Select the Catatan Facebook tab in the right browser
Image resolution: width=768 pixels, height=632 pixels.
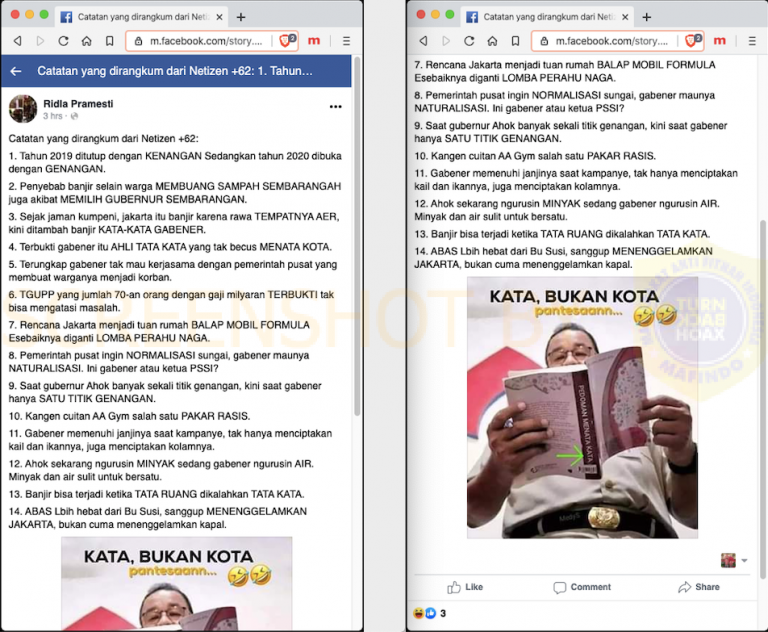pos(547,17)
